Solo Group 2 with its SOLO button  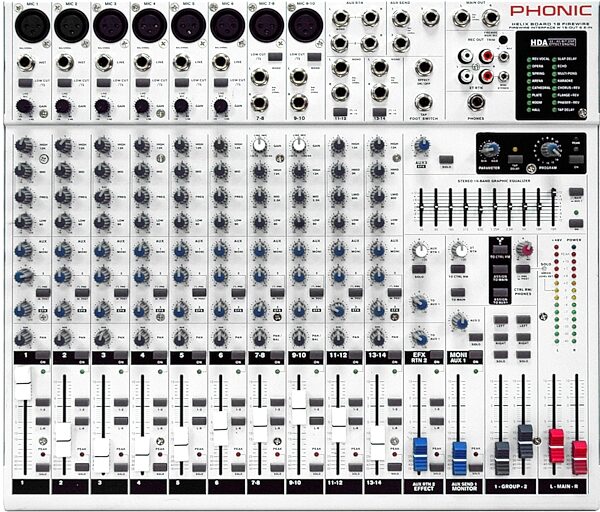523,354
